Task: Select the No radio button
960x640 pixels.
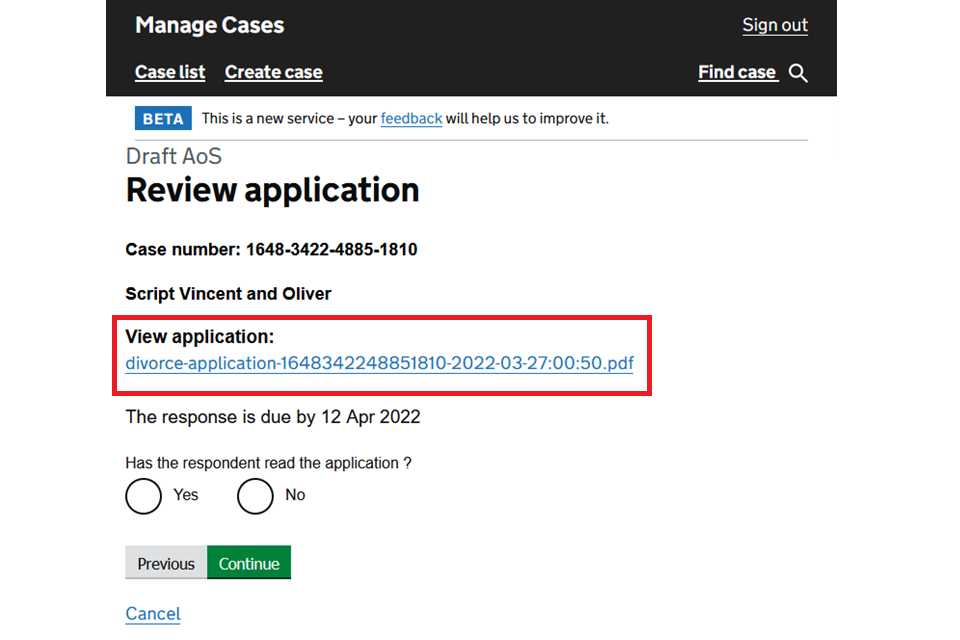Action: tap(255, 496)
